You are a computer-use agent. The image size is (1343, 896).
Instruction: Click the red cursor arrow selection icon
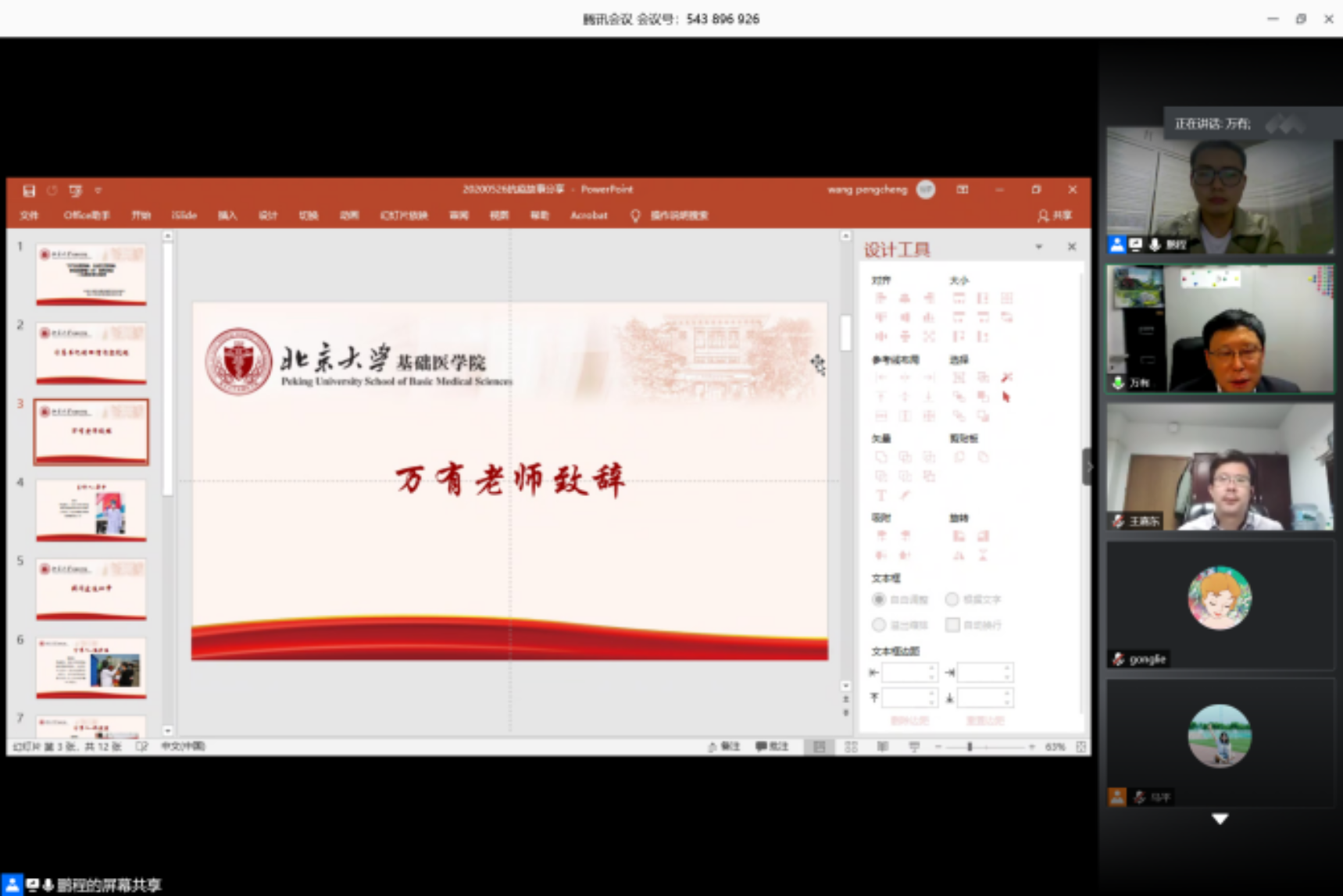tap(1006, 397)
